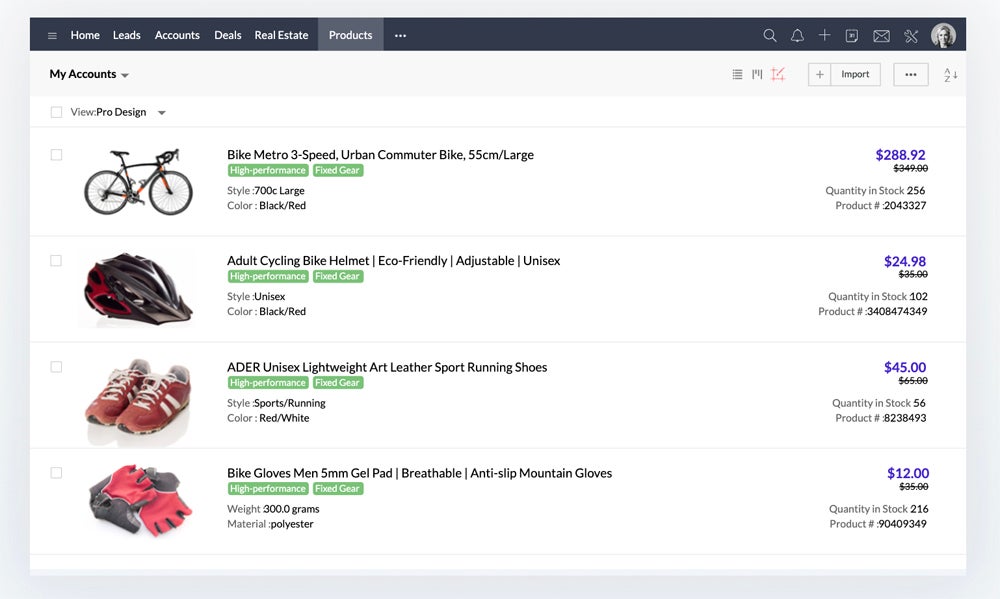The height and width of the screenshot is (599, 1000).
Task: Click product number 3408474349
Action: pos(897,311)
